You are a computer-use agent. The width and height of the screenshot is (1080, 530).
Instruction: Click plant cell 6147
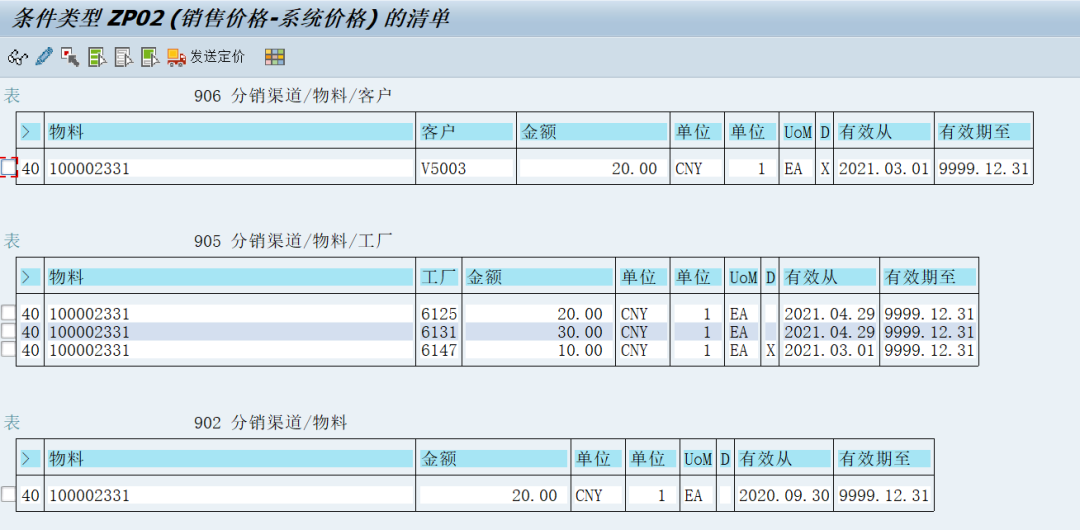click(439, 350)
